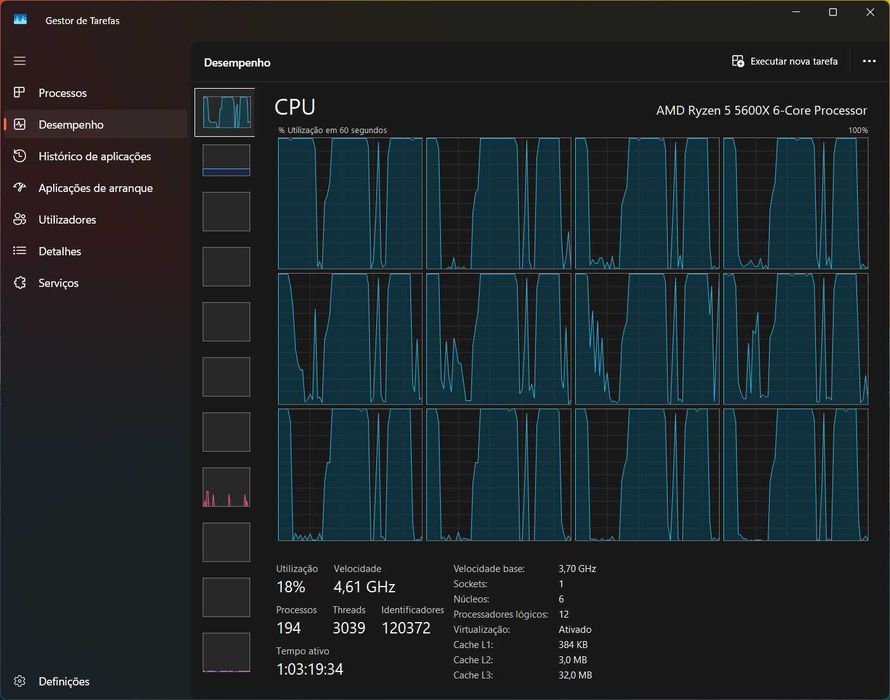
Task: Click the 'Tempo ativo' label
Action: click(x=303, y=651)
